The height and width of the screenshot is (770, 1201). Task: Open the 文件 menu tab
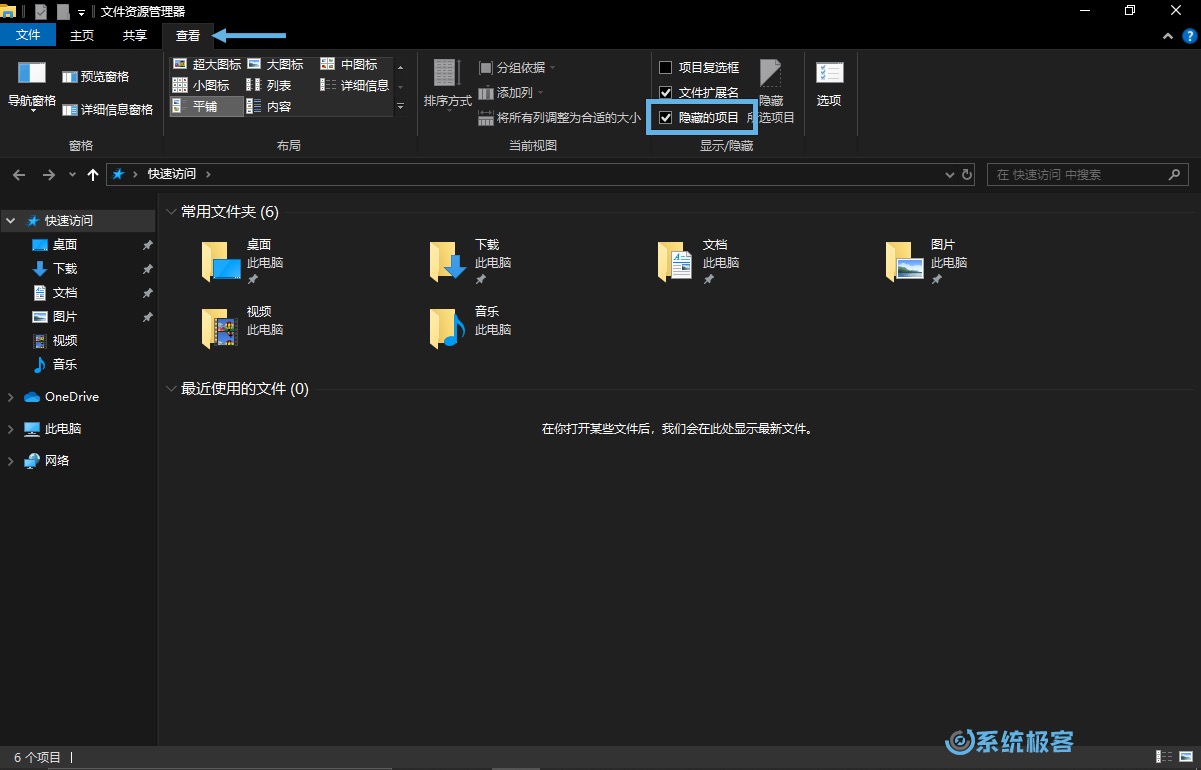tap(29, 35)
